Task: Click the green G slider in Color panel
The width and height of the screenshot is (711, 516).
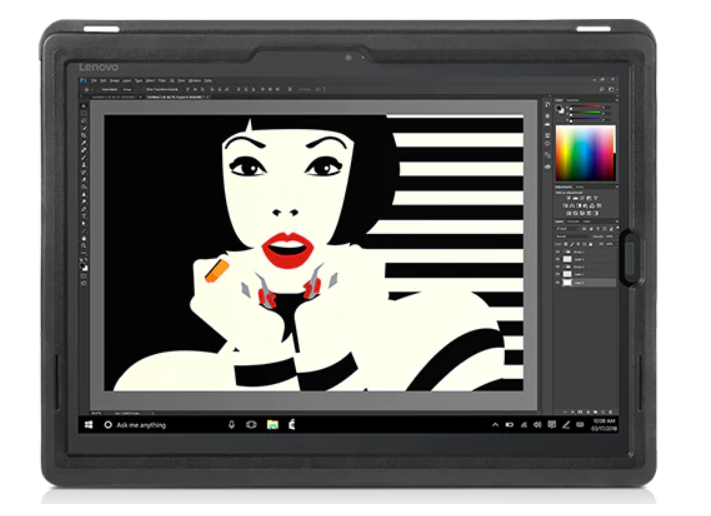Action: coord(586,112)
